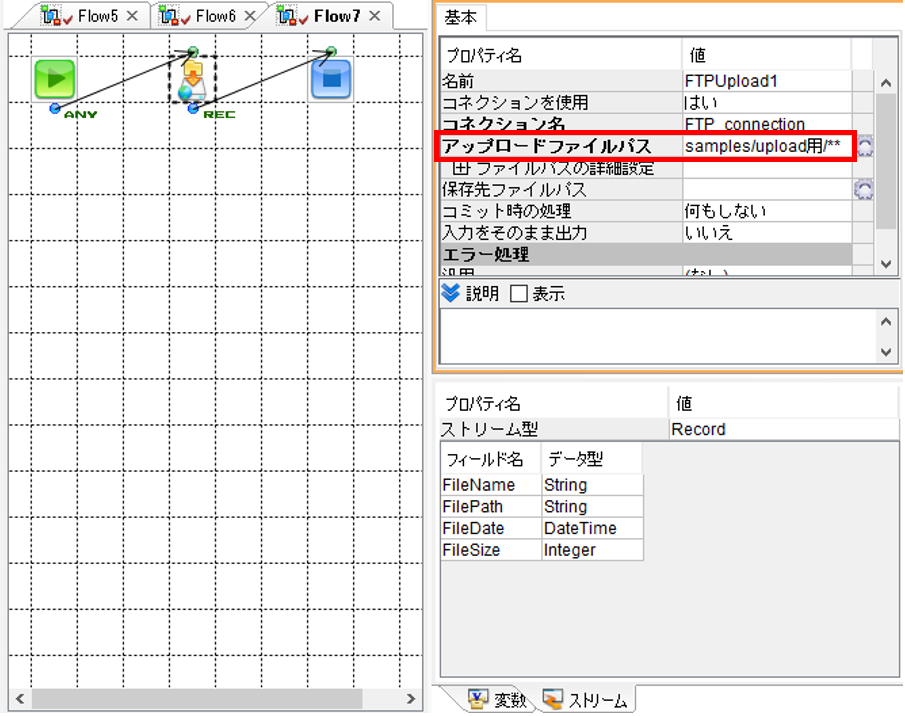Click the エラー処理 section header row
Image resolution: width=905 pixels, height=716 pixels.
point(646,254)
